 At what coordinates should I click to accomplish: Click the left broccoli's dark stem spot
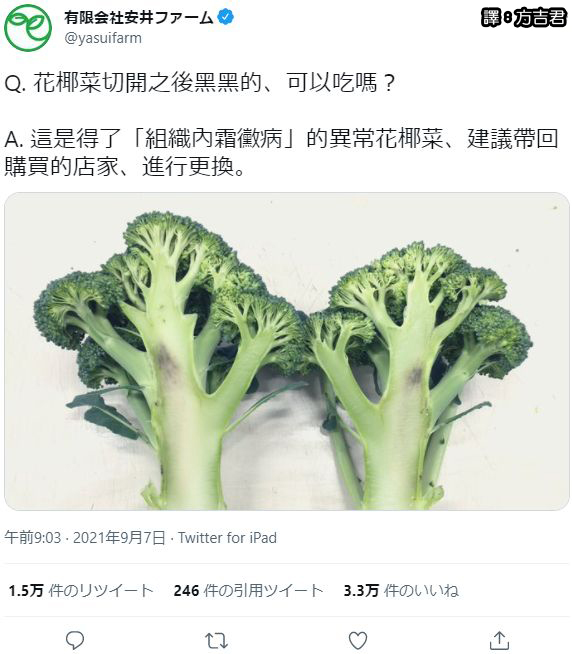point(166,360)
